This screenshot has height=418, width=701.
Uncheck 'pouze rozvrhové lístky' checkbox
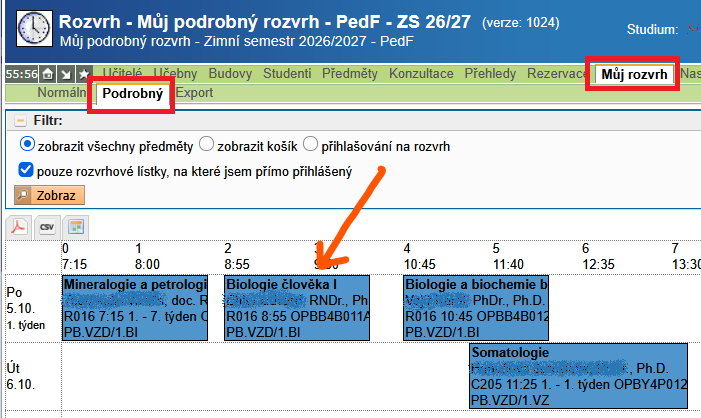pos(26,170)
